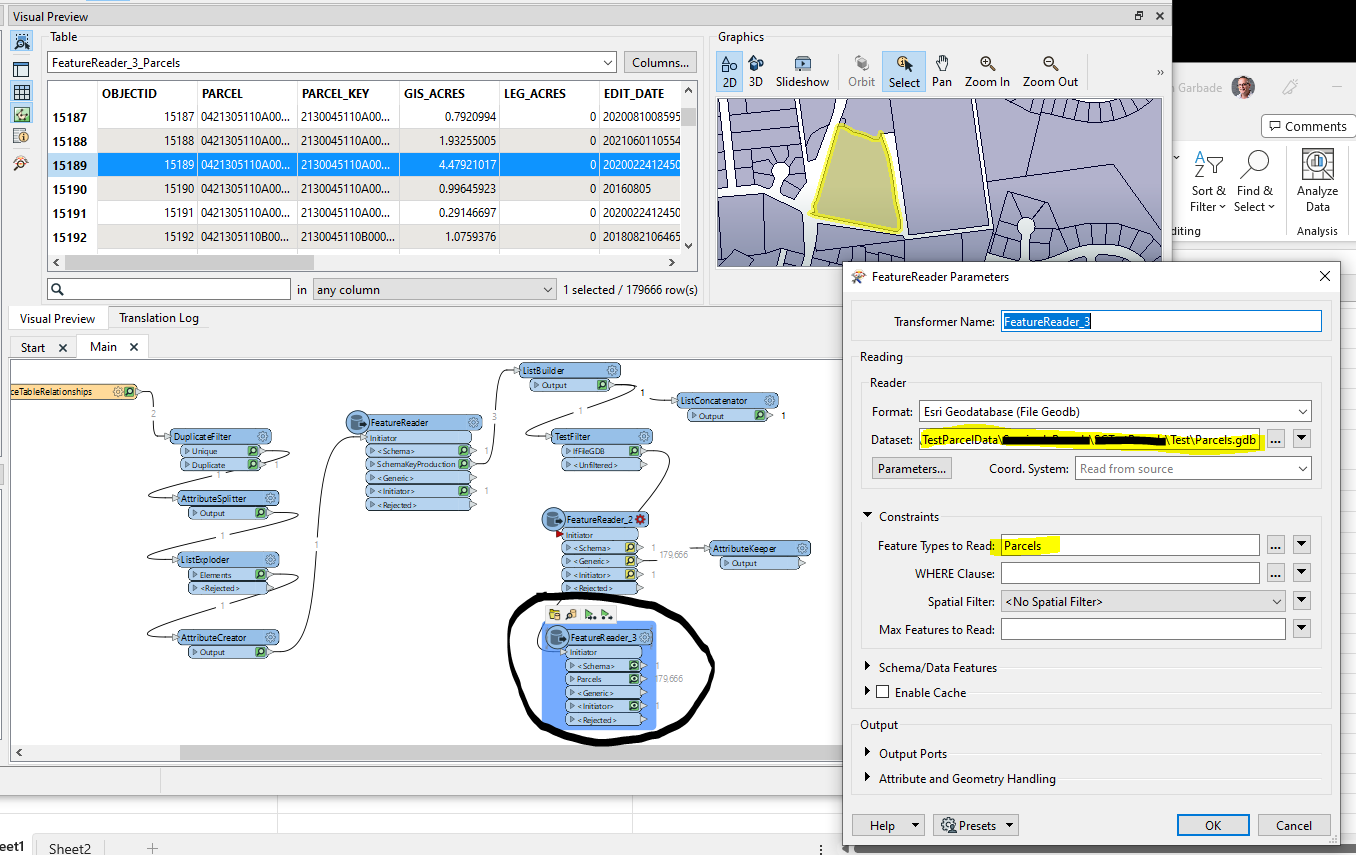1356x855 pixels.
Task: Click the inspector icon at sidebar bottom
Action: point(21,163)
